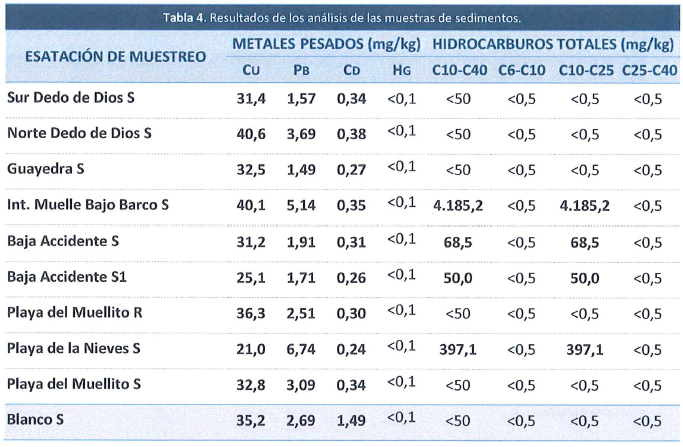This screenshot has width=683, height=447.
Task: Select the Hg column header
Action: [x=402, y=70]
